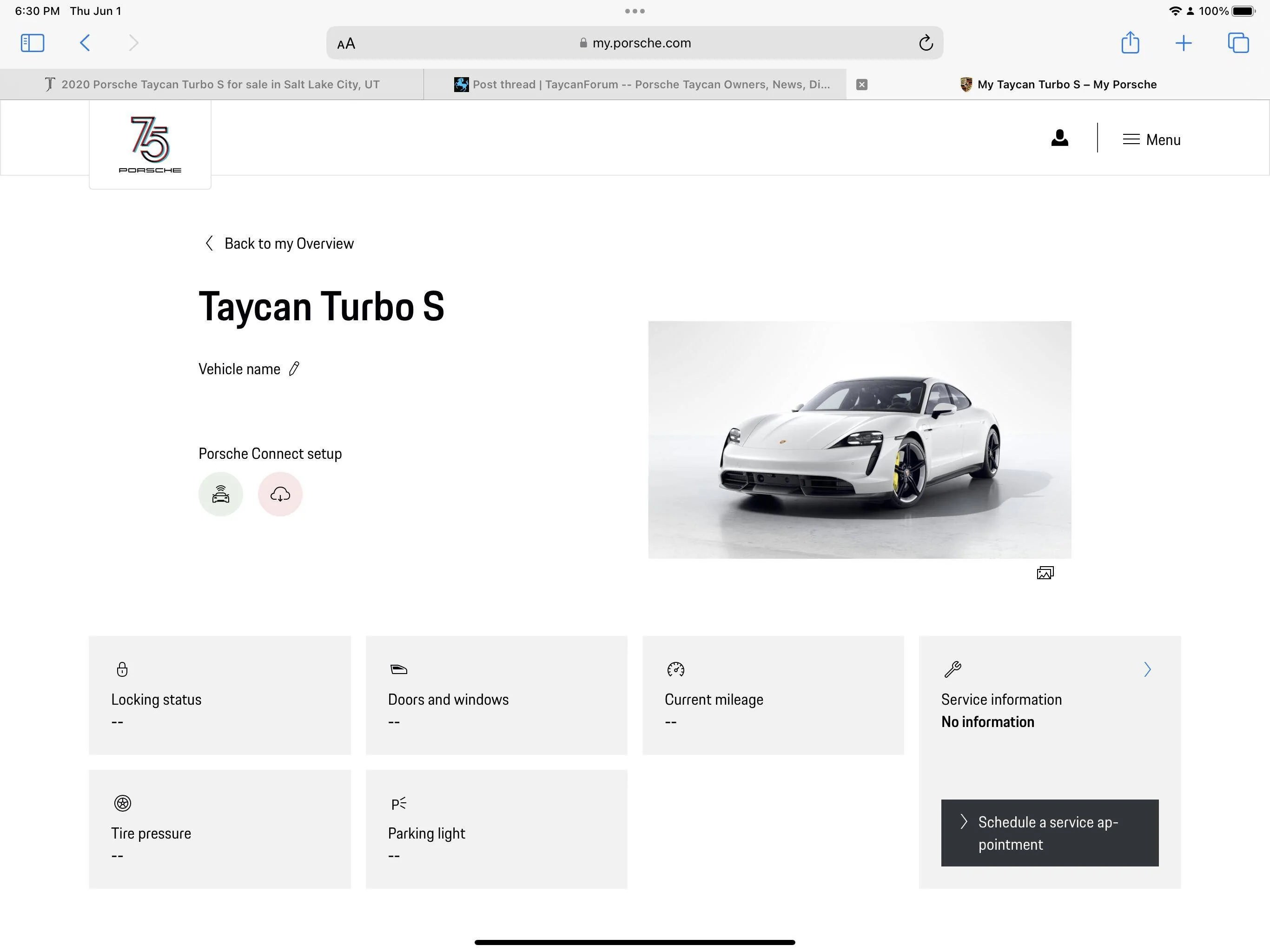Click the No information service text

pyautogui.click(x=987, y=722)
